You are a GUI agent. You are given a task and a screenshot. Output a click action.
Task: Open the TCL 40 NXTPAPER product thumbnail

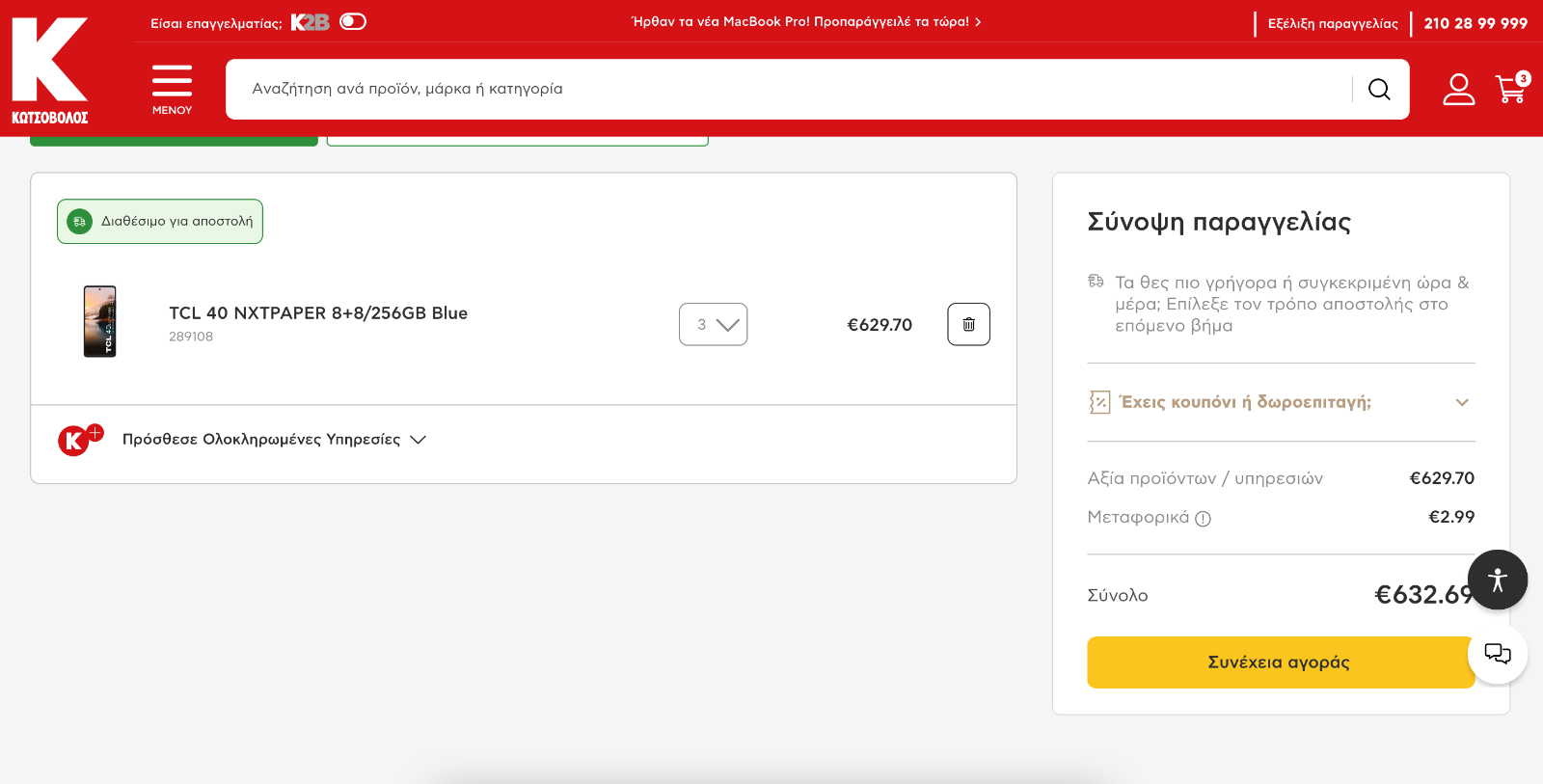click(100, 322)
